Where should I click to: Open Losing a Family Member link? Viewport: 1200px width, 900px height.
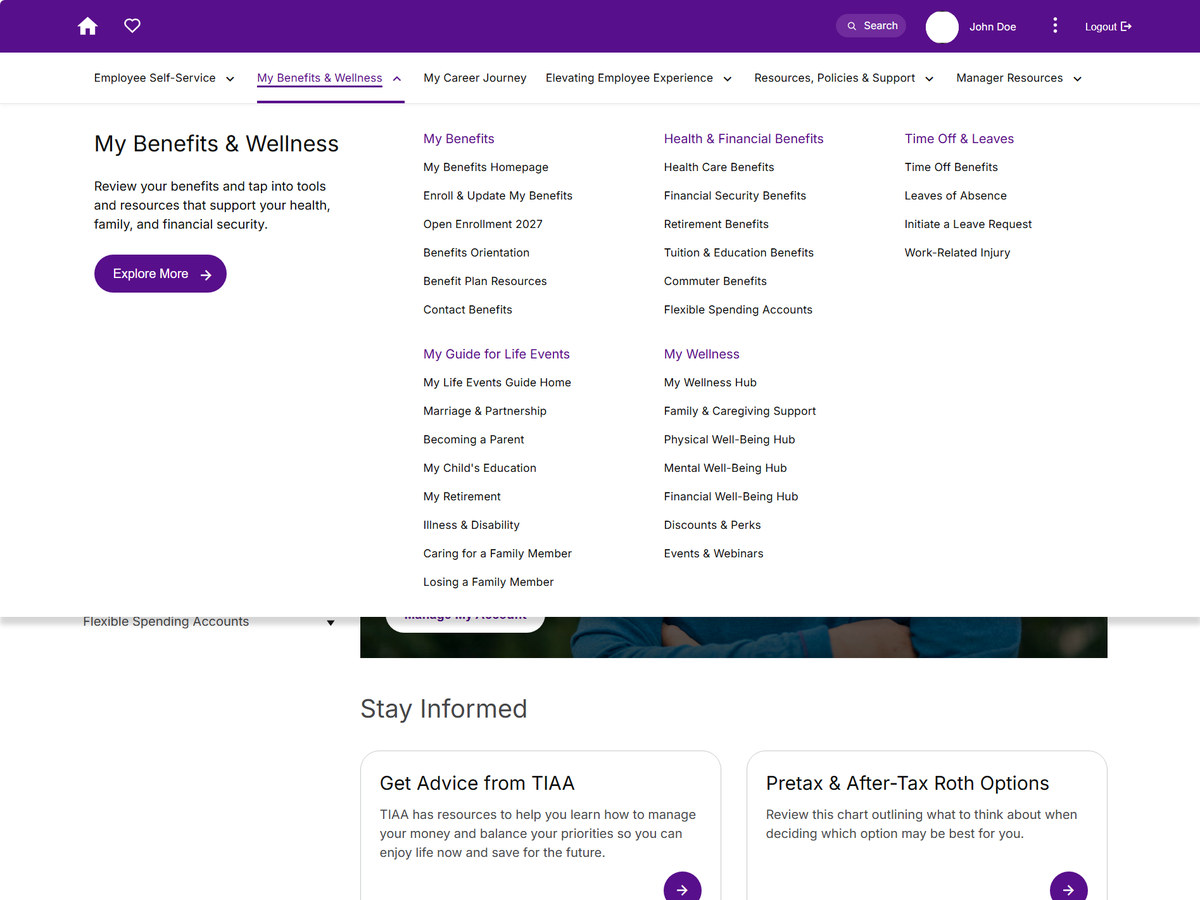click(488, 582)
